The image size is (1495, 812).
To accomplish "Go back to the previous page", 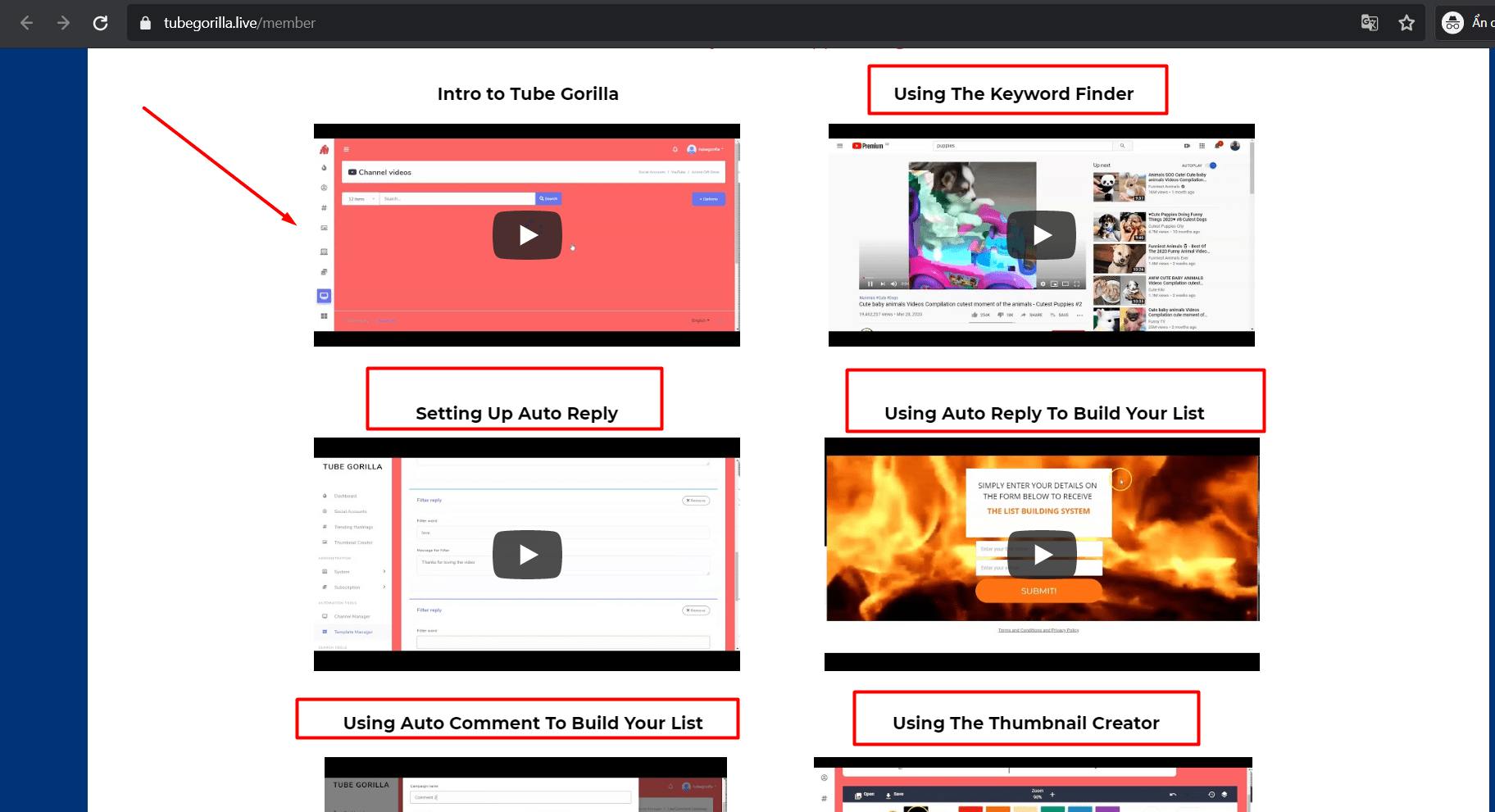I will (x=26, y=23).
